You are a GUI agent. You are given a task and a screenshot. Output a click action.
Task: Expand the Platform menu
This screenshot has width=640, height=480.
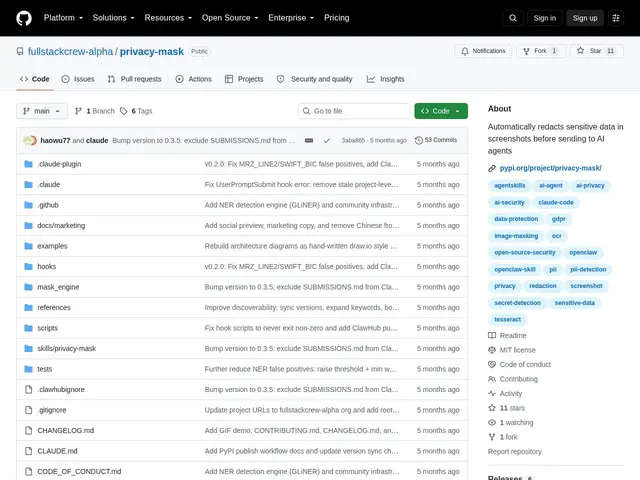63,18
